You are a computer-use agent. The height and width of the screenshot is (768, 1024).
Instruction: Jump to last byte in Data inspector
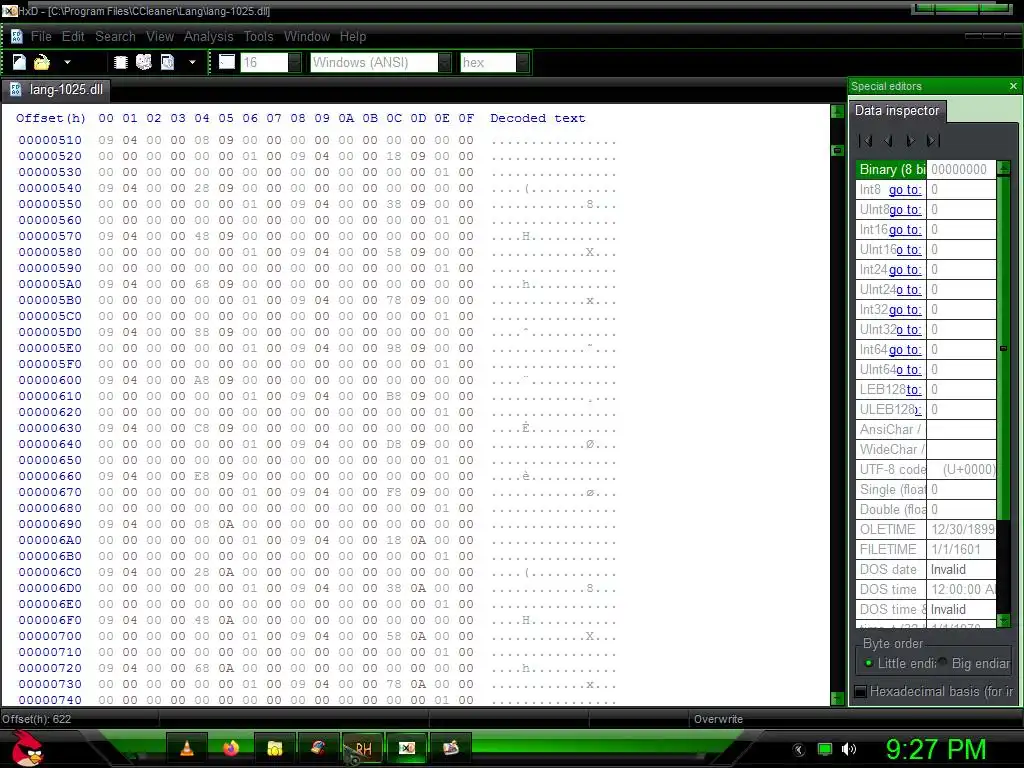point(933,140)
